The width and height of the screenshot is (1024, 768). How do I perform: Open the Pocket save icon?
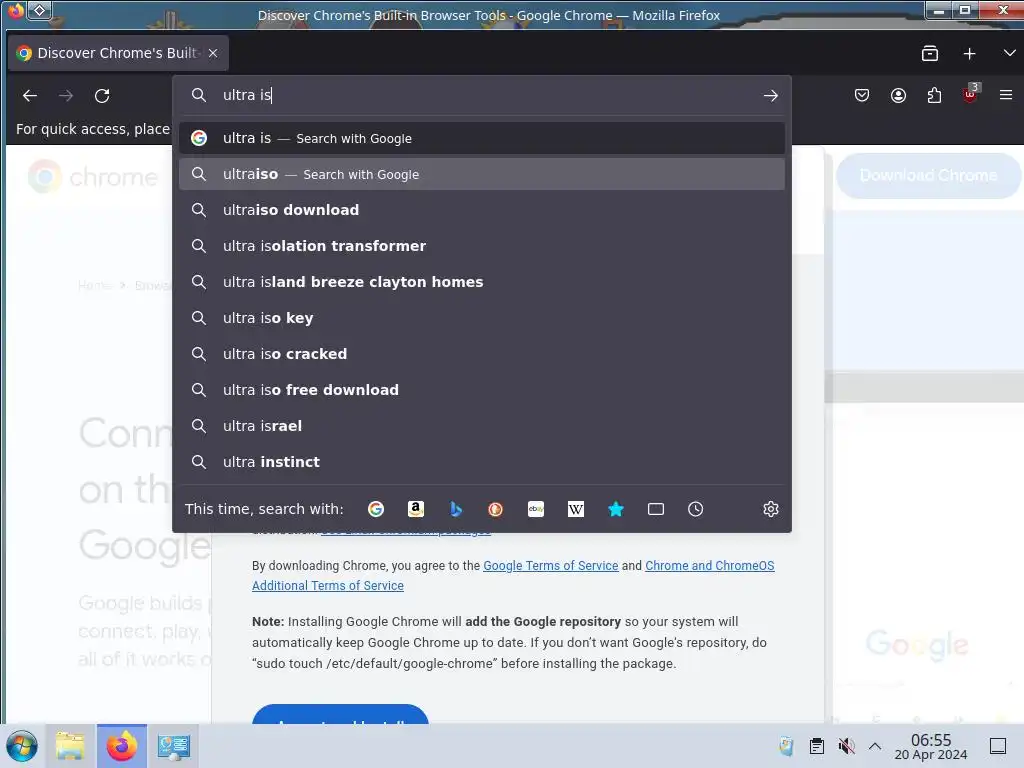click(x=862, y=95)
